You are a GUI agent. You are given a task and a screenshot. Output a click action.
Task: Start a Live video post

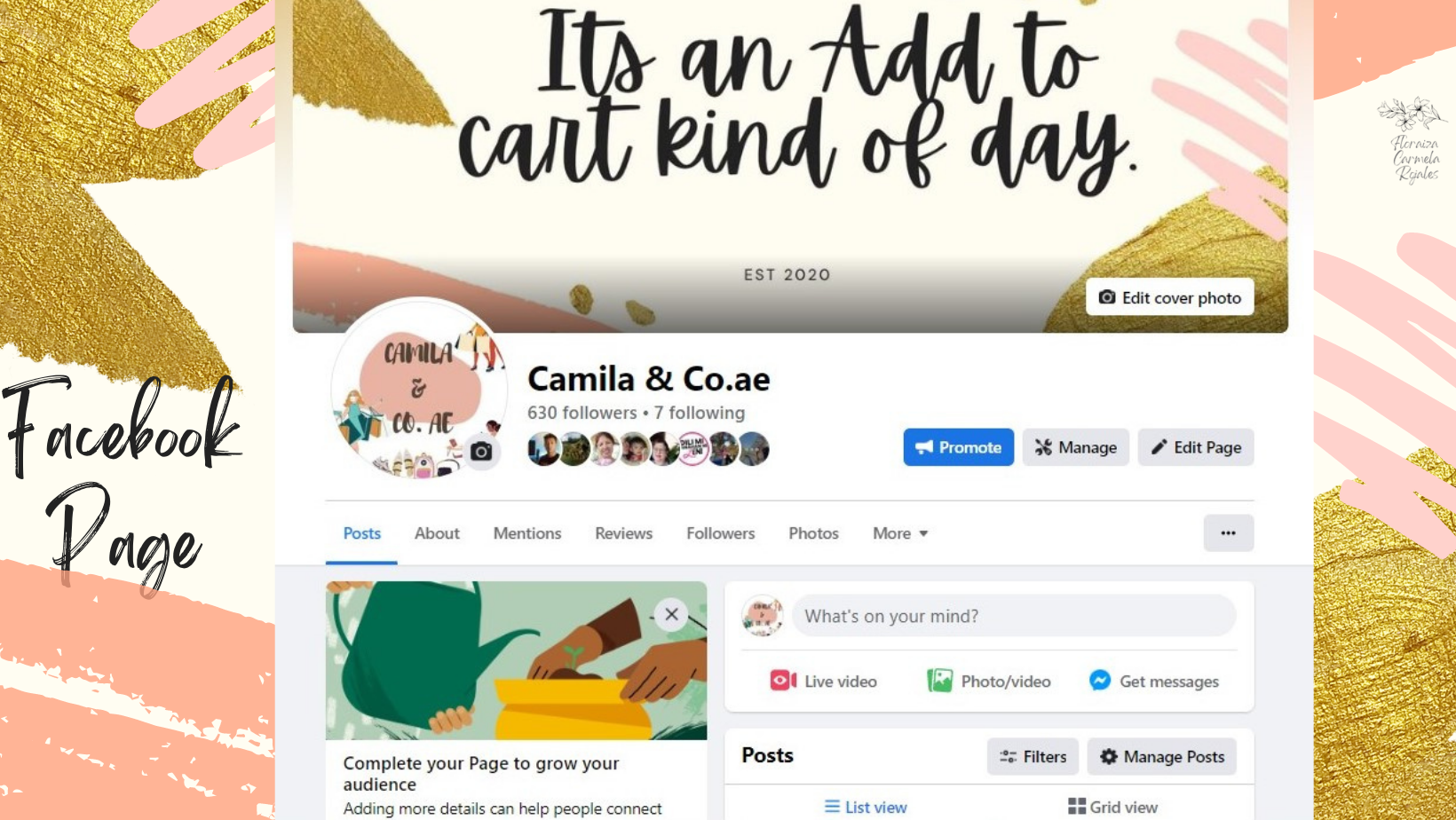point(823,681)
